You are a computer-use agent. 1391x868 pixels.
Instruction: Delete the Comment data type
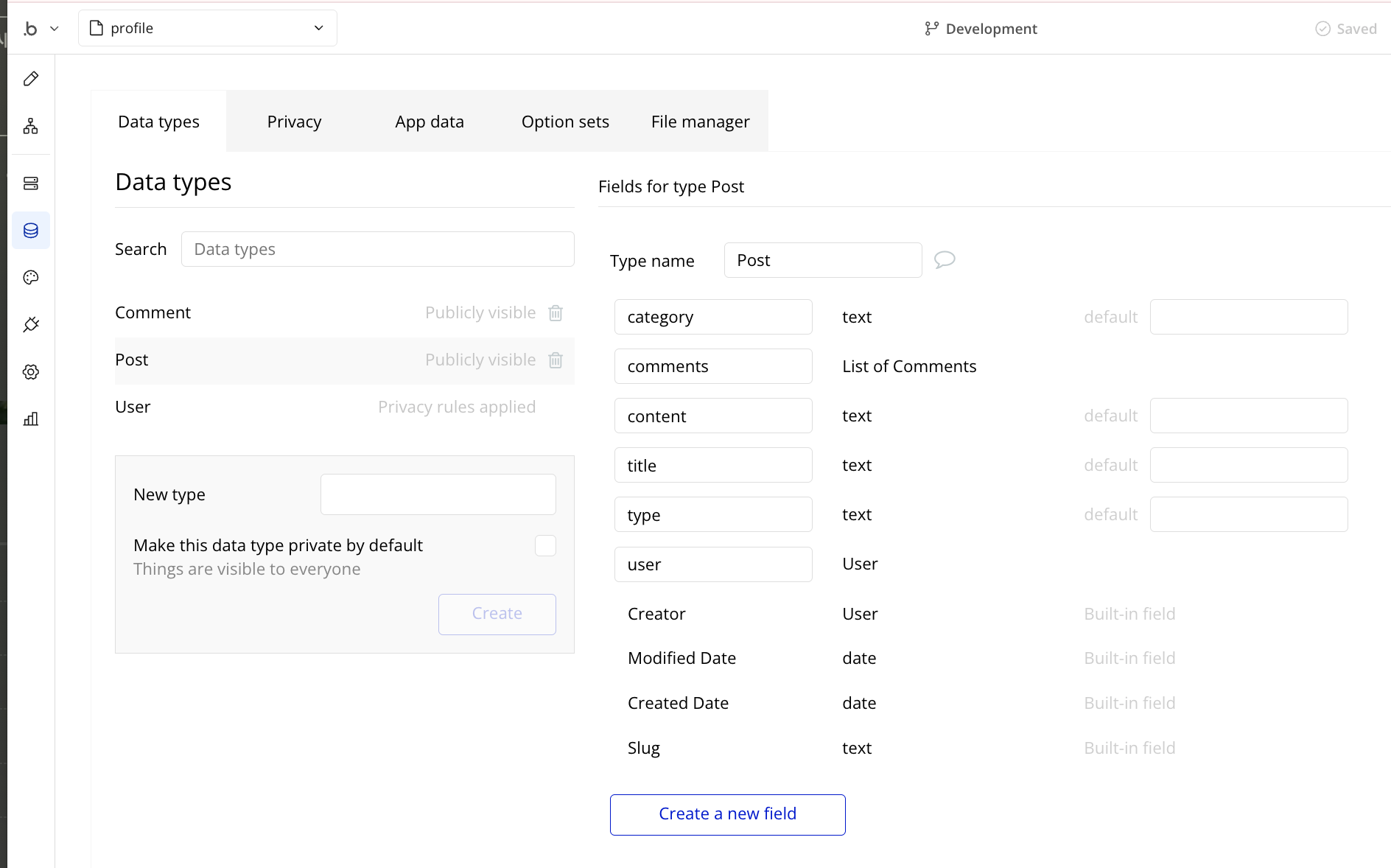point(556,313)
